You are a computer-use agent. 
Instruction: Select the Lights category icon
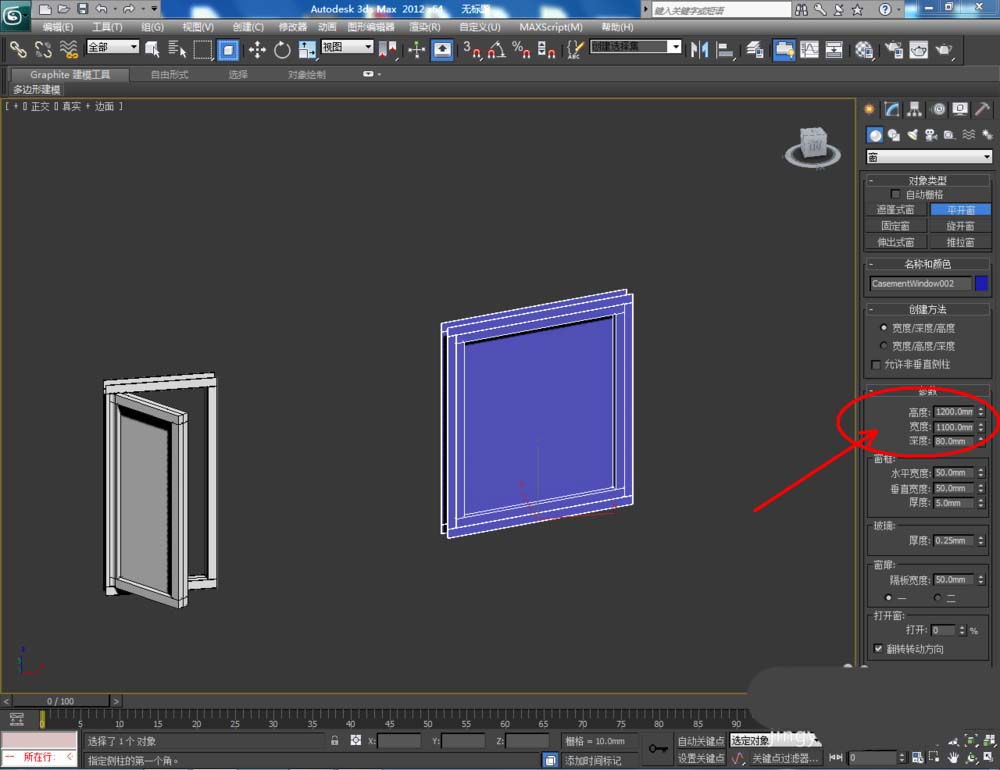click(x=913, y=135)
